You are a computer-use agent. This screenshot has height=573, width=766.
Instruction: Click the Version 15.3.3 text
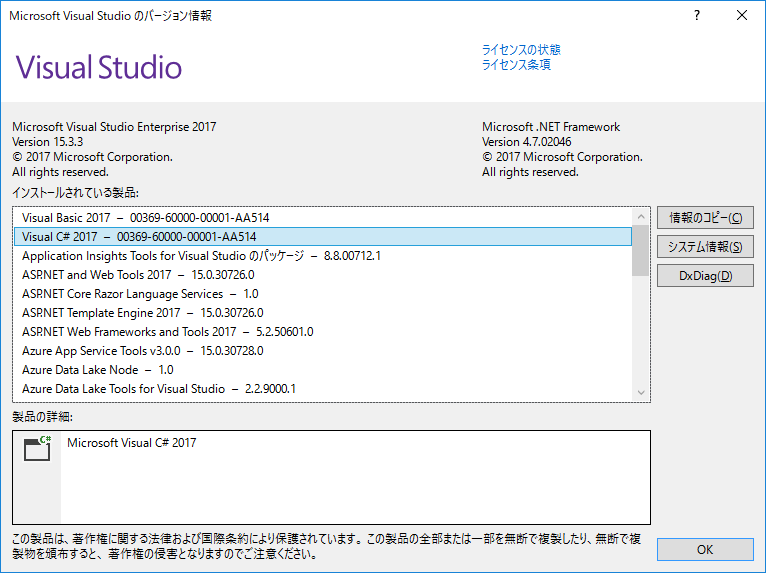47,142
